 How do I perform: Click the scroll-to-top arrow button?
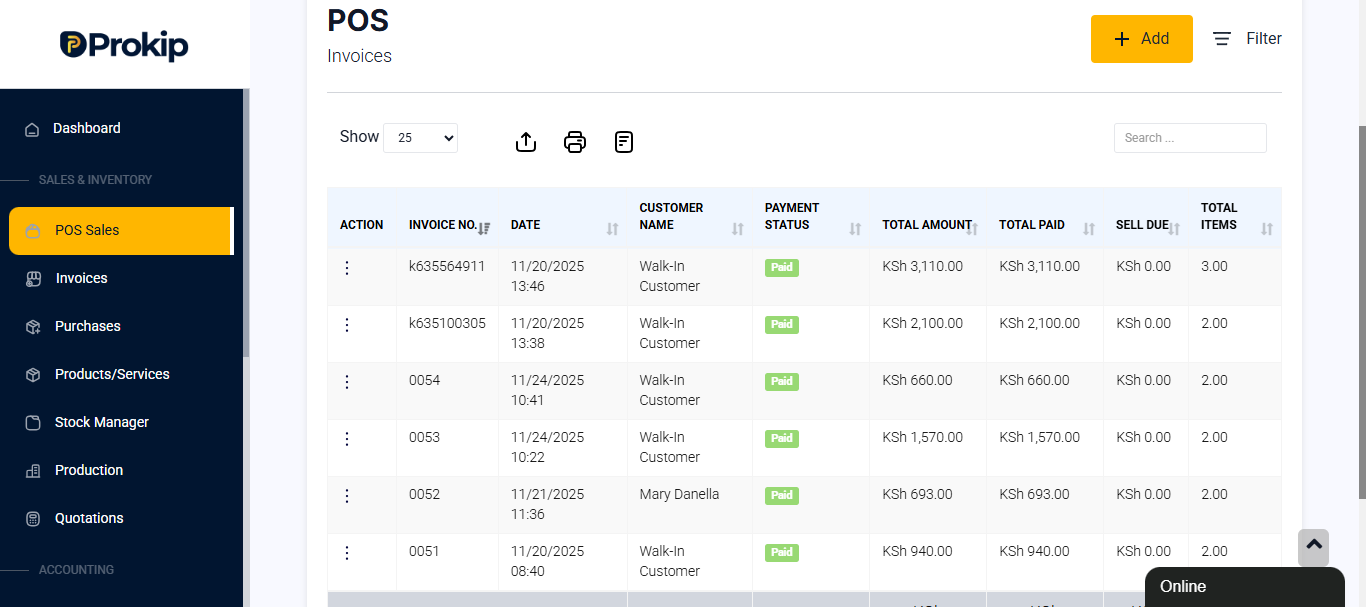click(1314, 547)
